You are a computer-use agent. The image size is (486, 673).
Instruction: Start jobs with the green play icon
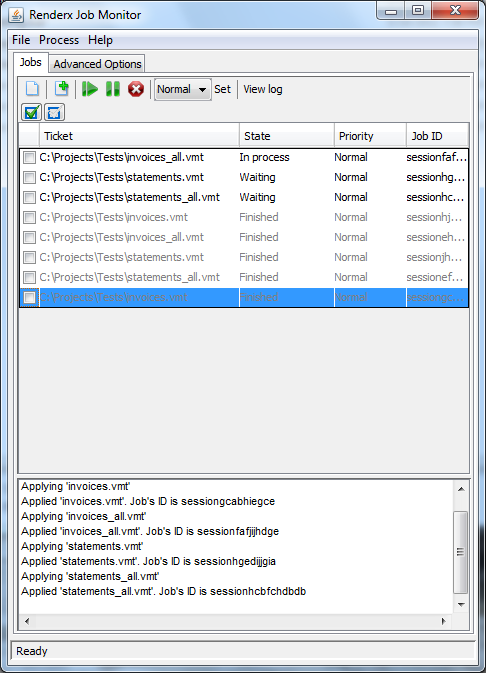click(x=90, y=89)
